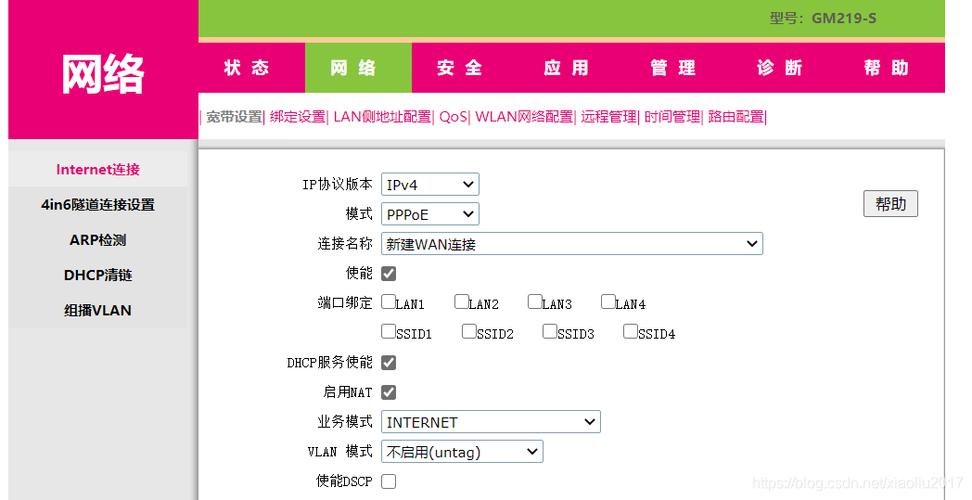Check the LAN2 port binding box
This screenshot has height=500, width=972.
pos(461,302)
